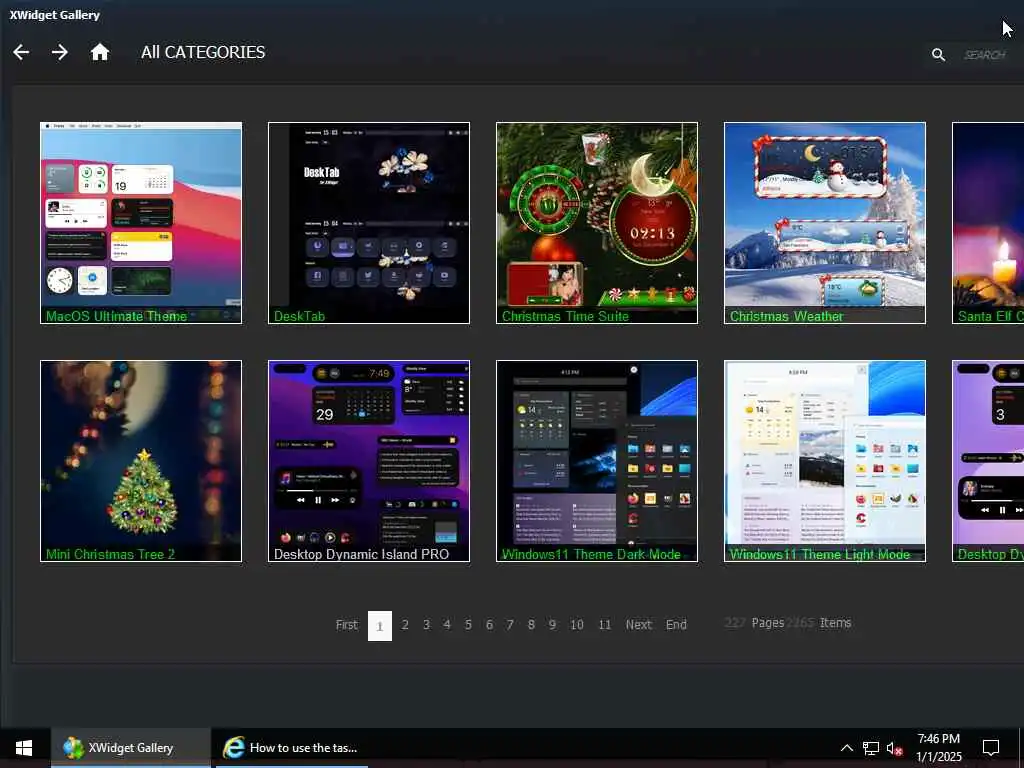The width and height of the screenshot is (1024, 768).
Task: Go to the End page
Action: tap(677, 625)
